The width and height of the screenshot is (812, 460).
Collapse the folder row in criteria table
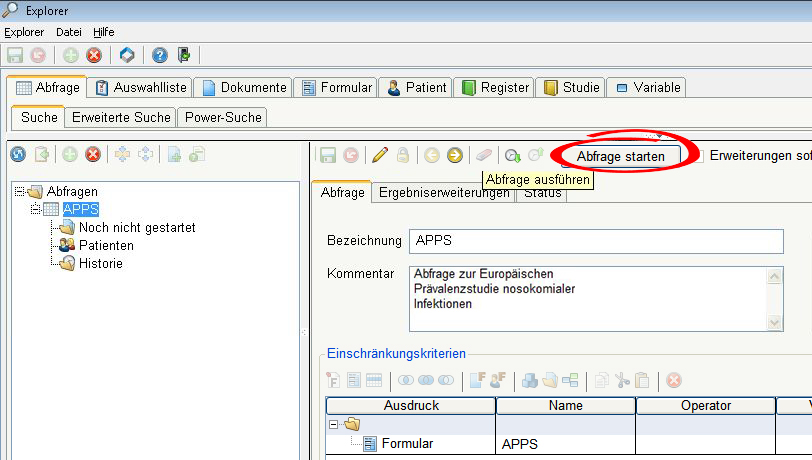click(334, 425)
